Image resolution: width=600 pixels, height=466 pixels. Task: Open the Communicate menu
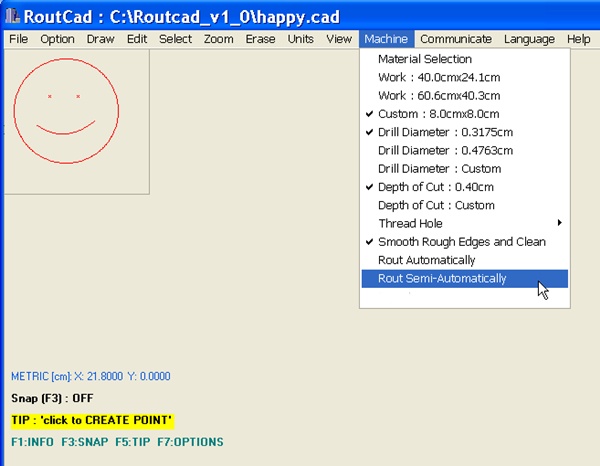point(456,39)
